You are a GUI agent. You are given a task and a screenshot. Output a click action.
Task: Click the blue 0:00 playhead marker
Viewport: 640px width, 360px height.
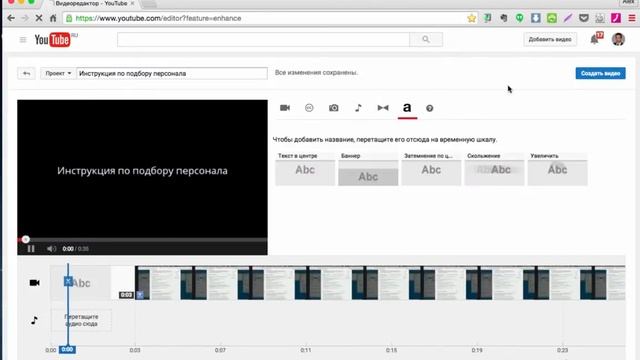click(x=67, y=349)
